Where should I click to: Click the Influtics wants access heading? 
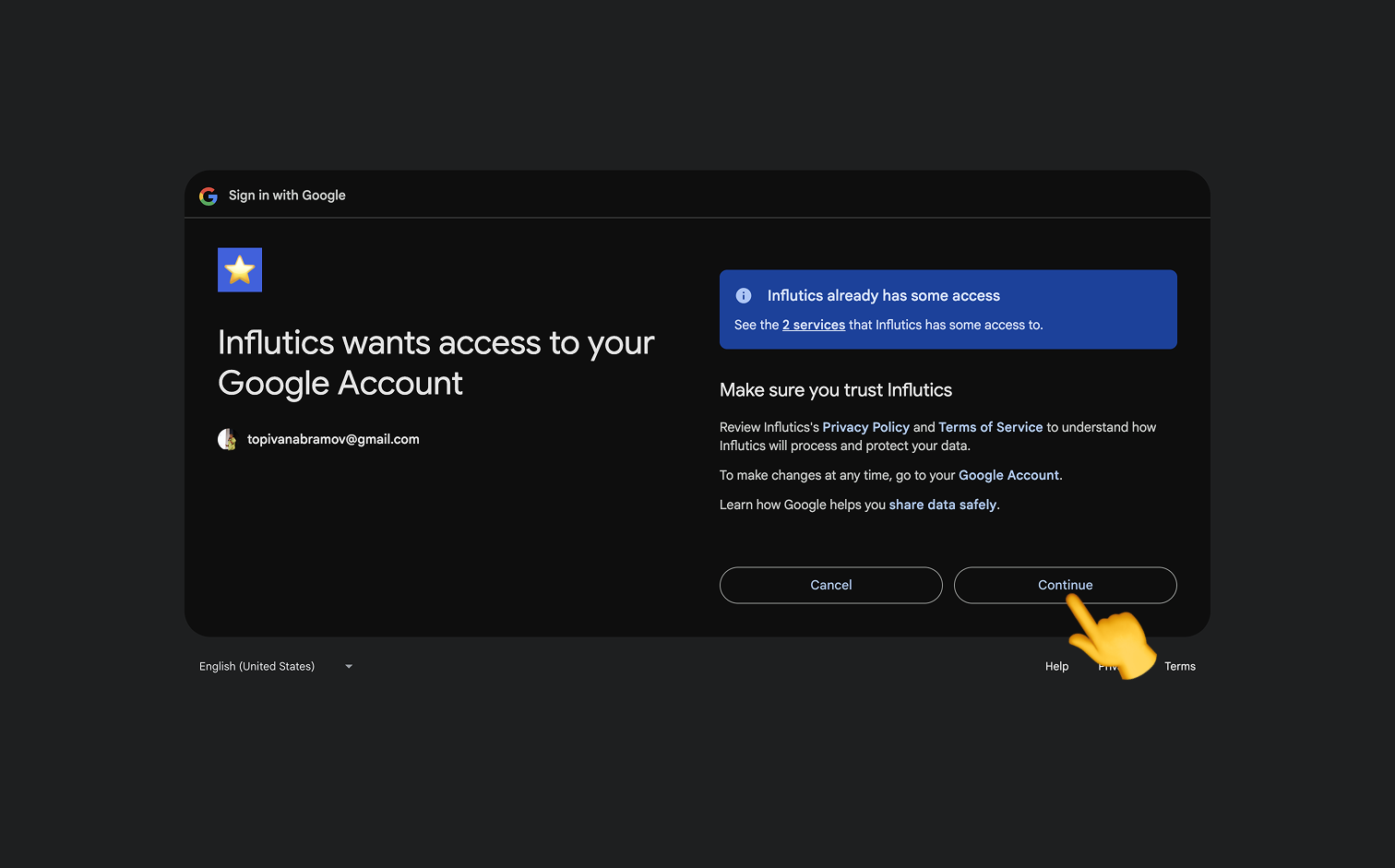tap(436, 363)
